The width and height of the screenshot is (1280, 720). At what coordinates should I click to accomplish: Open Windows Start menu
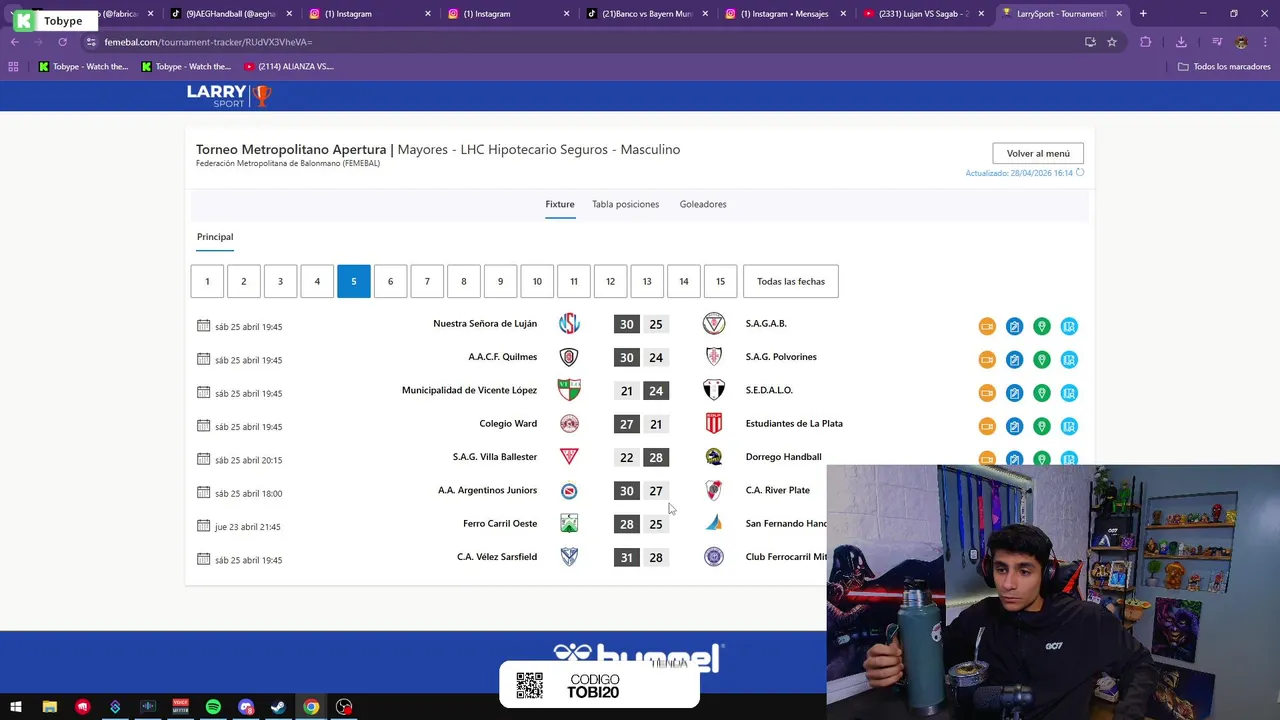tap(16, 707)
